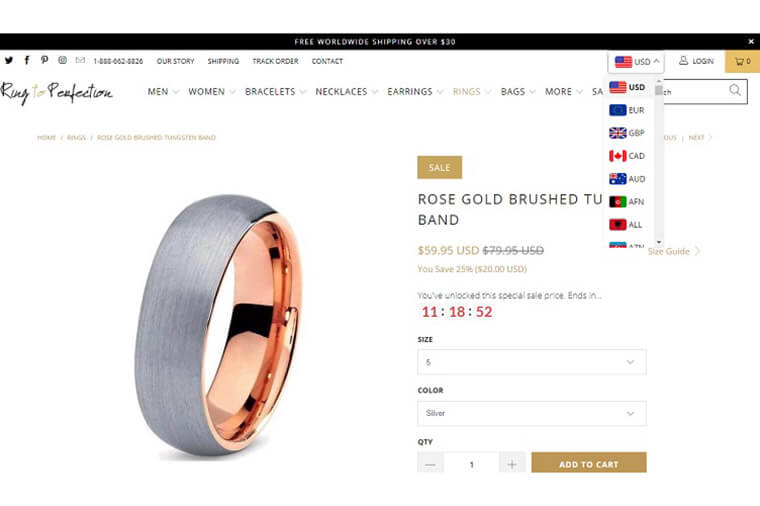This screenshot has height=506, width=760.
Task: Select EUR from the currency list
Action: pyautogui.click(x=627, y=110)
